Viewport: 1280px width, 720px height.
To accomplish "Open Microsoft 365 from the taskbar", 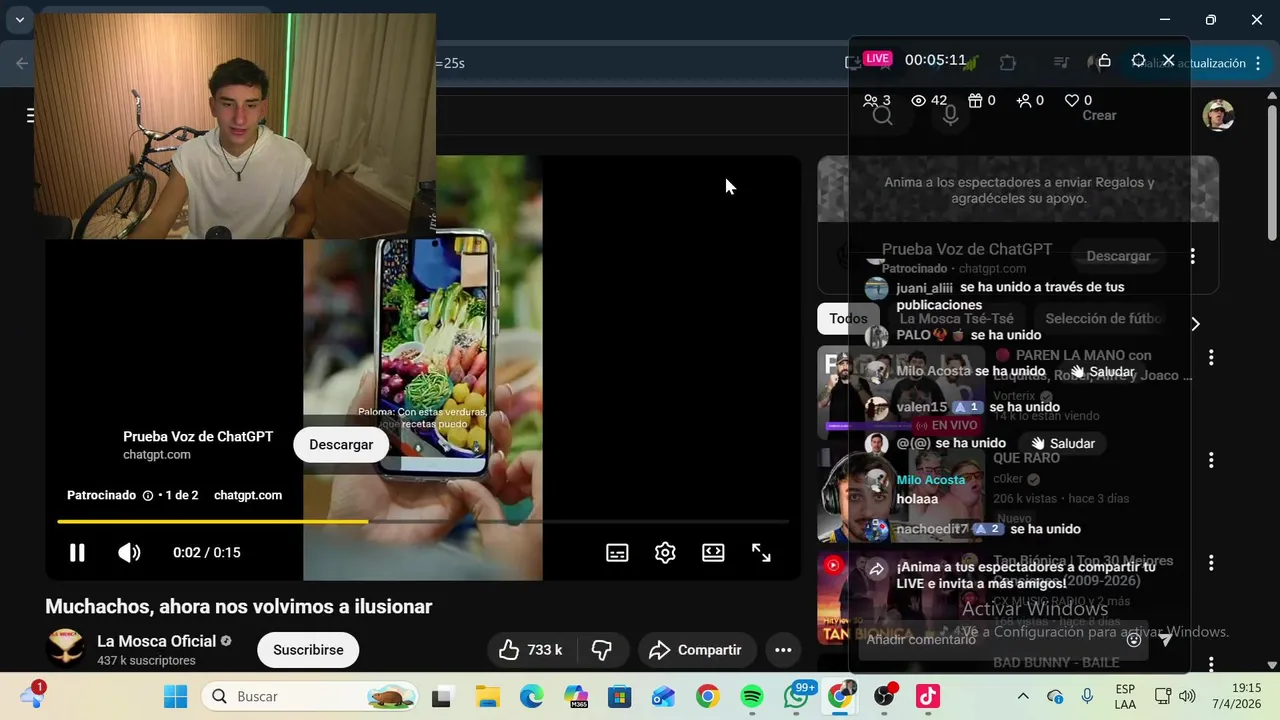I will 575,696.
